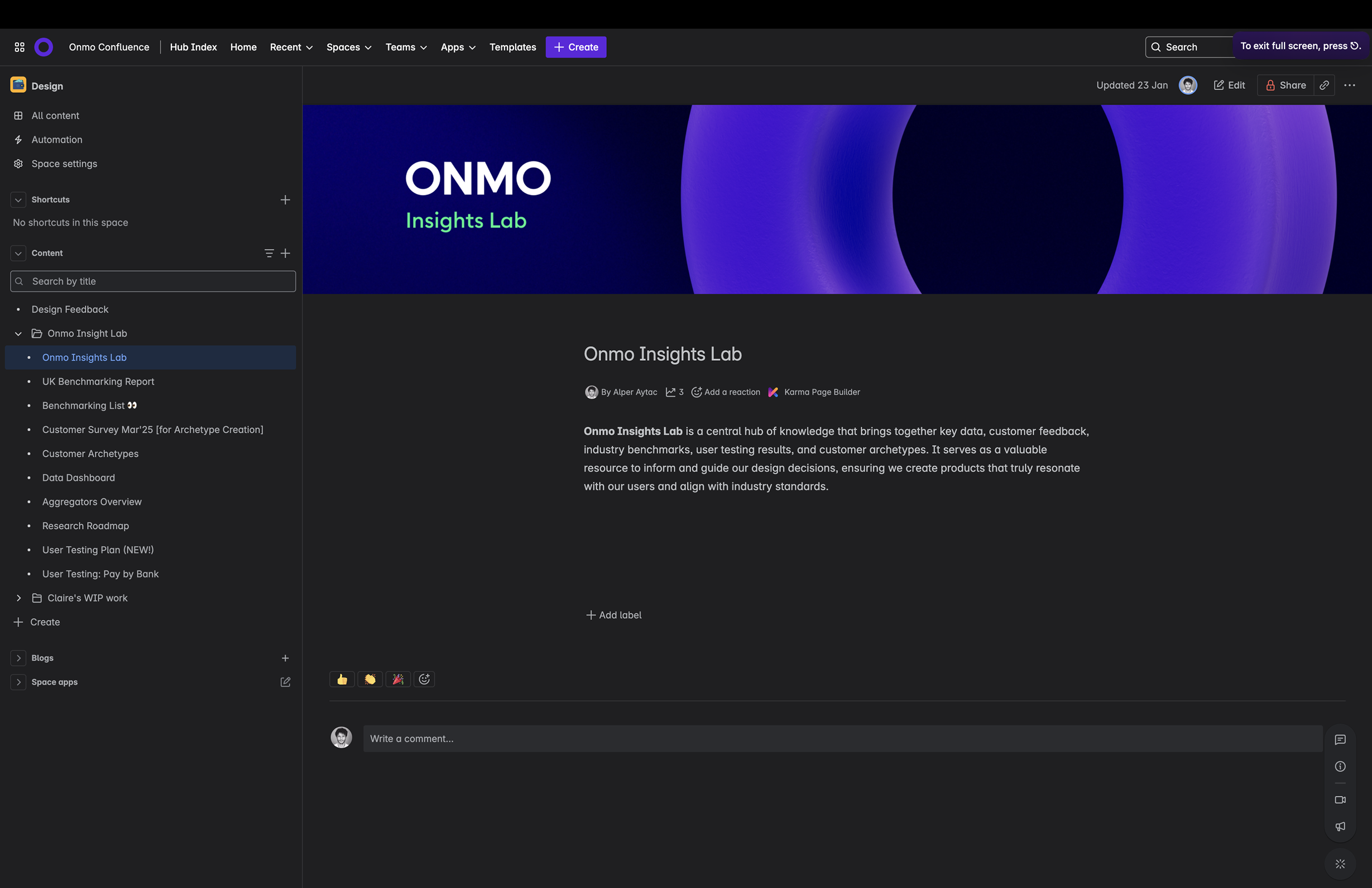Open the Templates menu item
This screenshot has height=888, width=1372.
[512, 47]
